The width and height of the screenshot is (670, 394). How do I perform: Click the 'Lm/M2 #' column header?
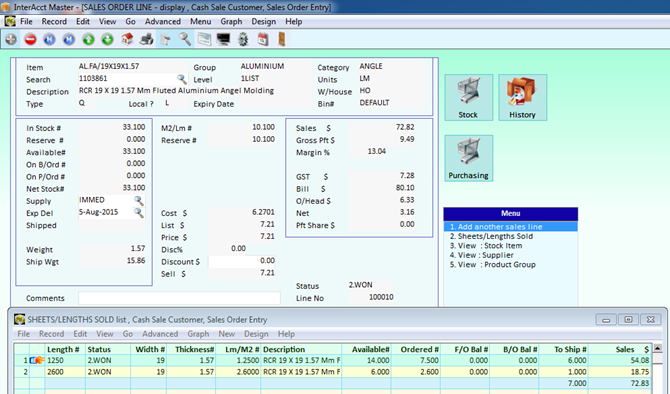[239, 349]
